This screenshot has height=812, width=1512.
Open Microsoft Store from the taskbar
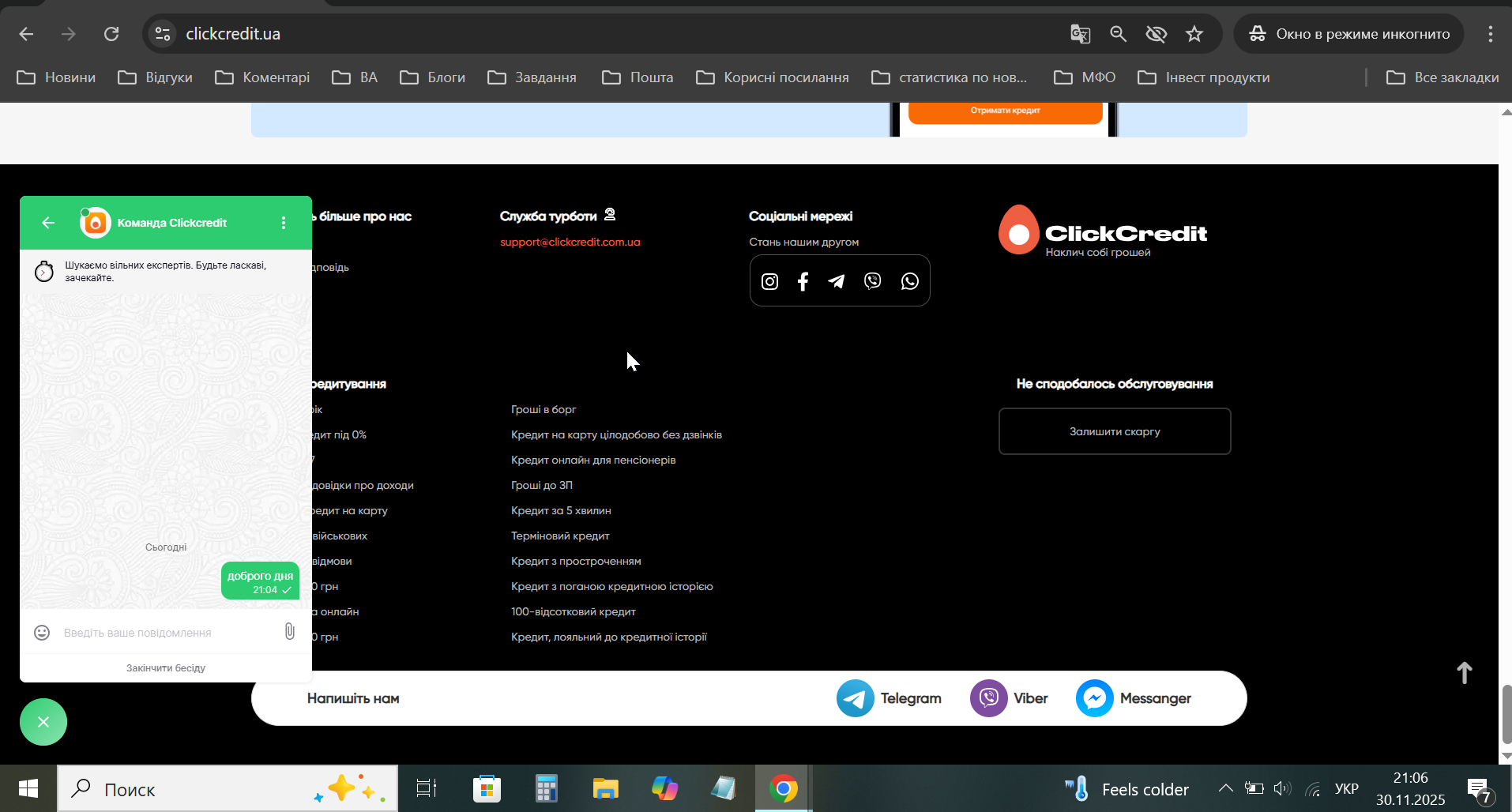[x=487, y=788]
